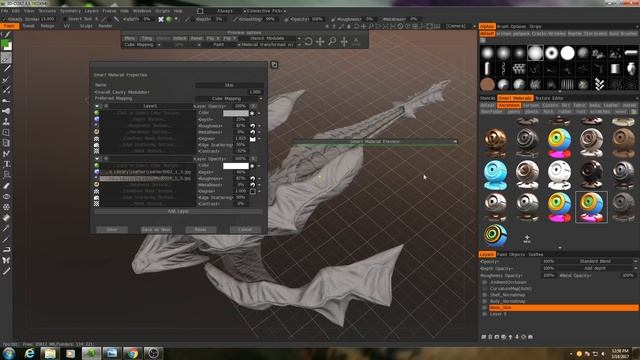
Task: Toggle the Invert Tool checkbox
Action: pos(65,19)
